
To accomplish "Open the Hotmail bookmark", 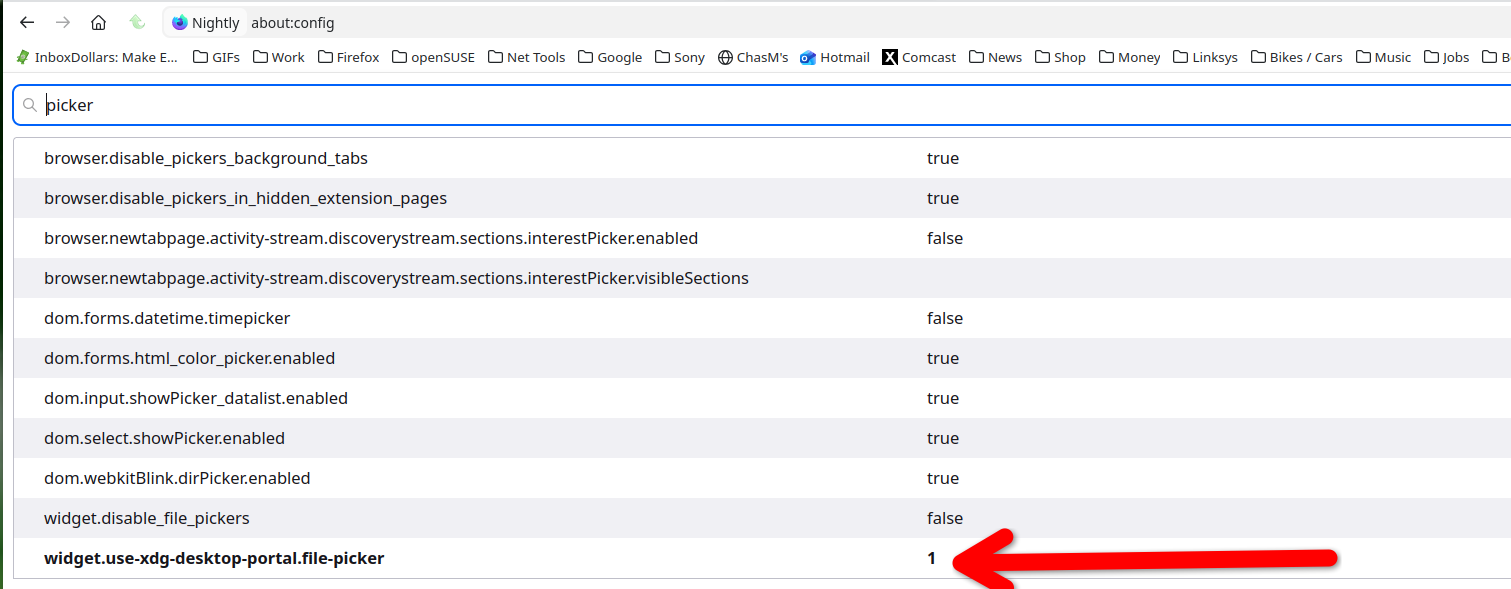I will (834, 57).
